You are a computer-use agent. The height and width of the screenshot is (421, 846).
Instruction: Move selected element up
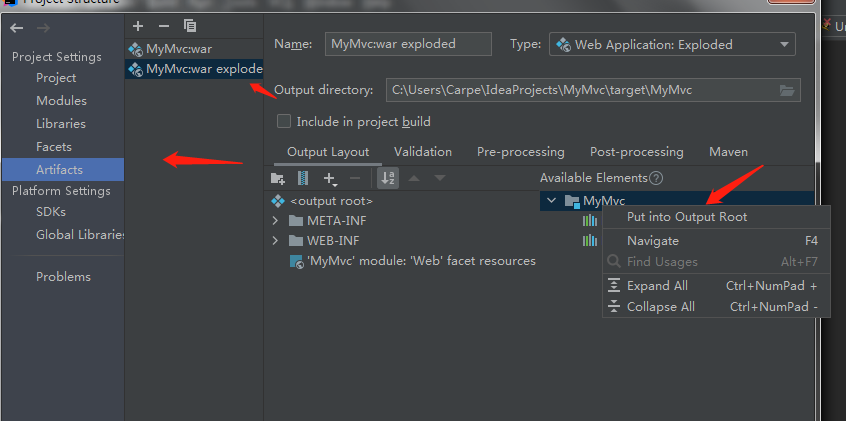pos(414,178)
